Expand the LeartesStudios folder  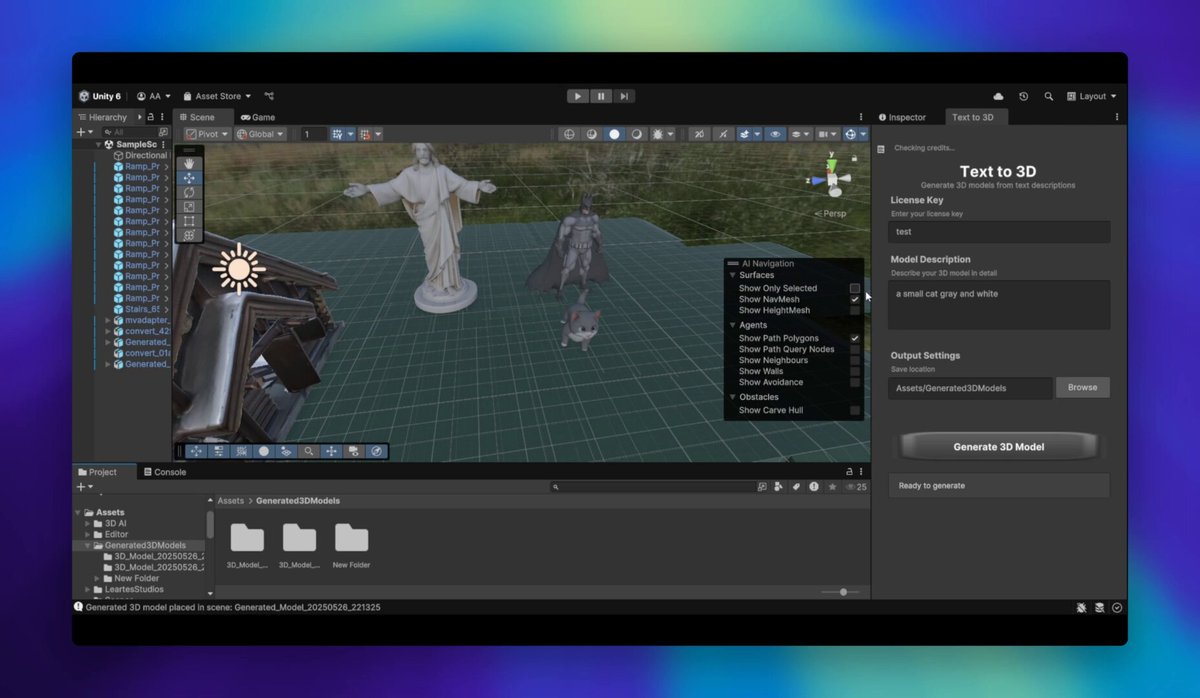(x=88, y=589)
